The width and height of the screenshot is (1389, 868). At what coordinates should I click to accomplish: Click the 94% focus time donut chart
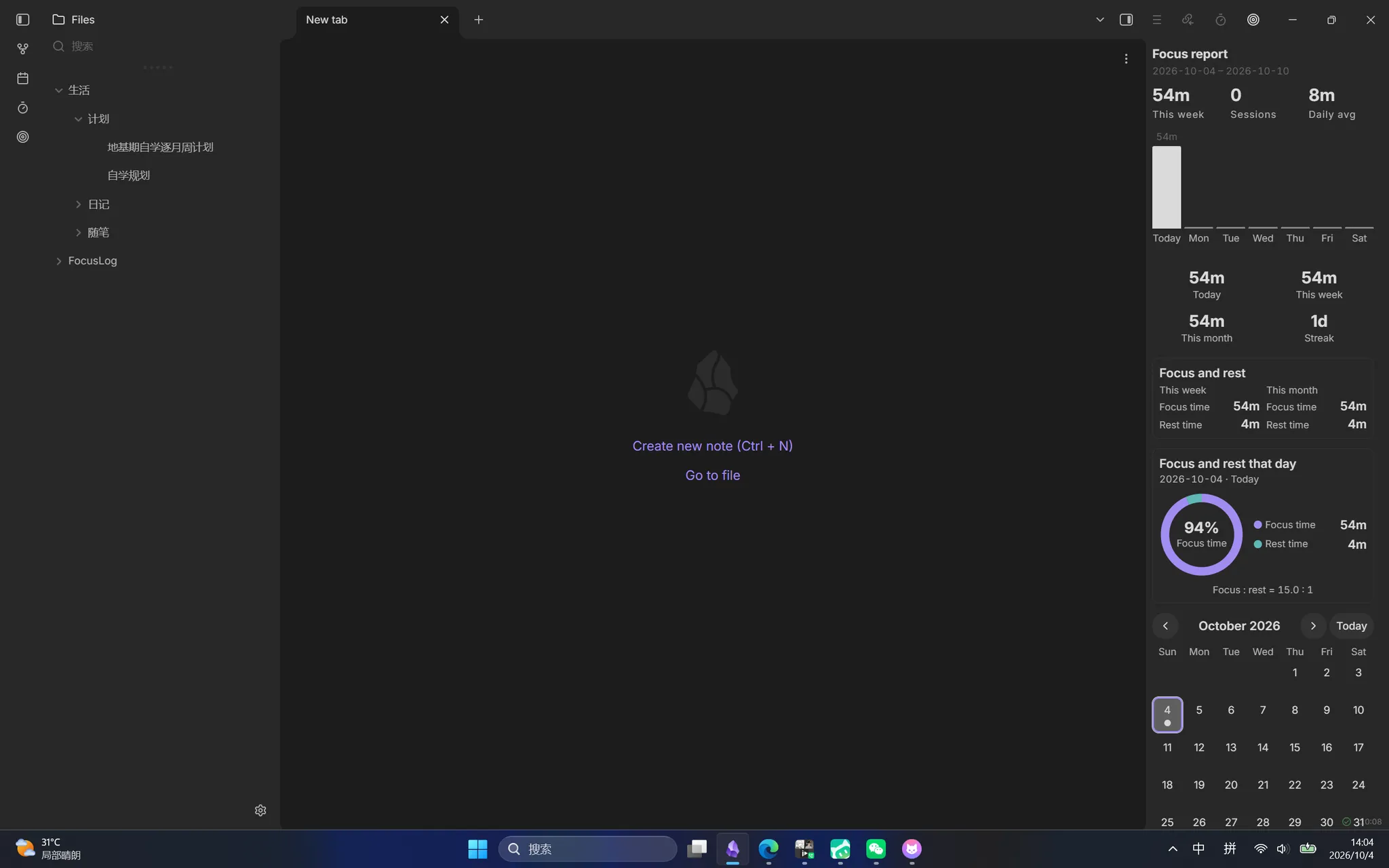pos(1201,534)
